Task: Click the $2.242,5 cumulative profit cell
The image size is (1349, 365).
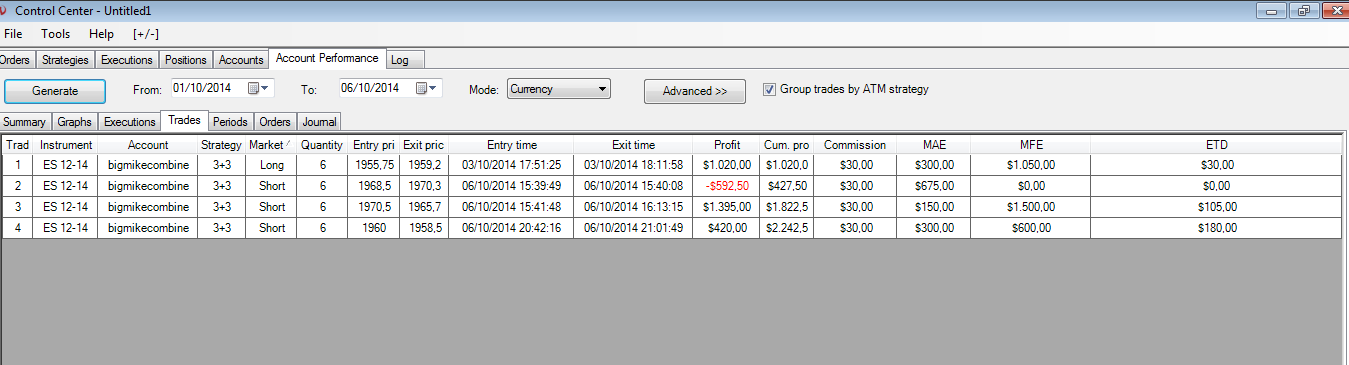Action: click(x=786, y=228)
